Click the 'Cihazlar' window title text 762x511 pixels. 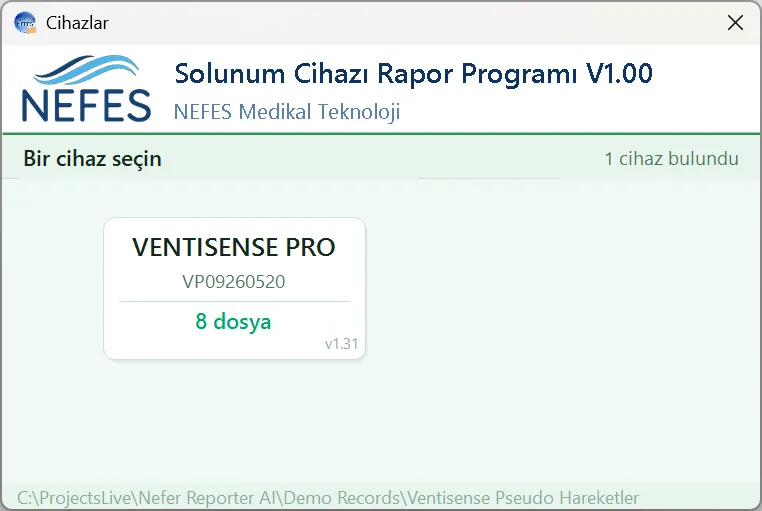pos(77,23)
